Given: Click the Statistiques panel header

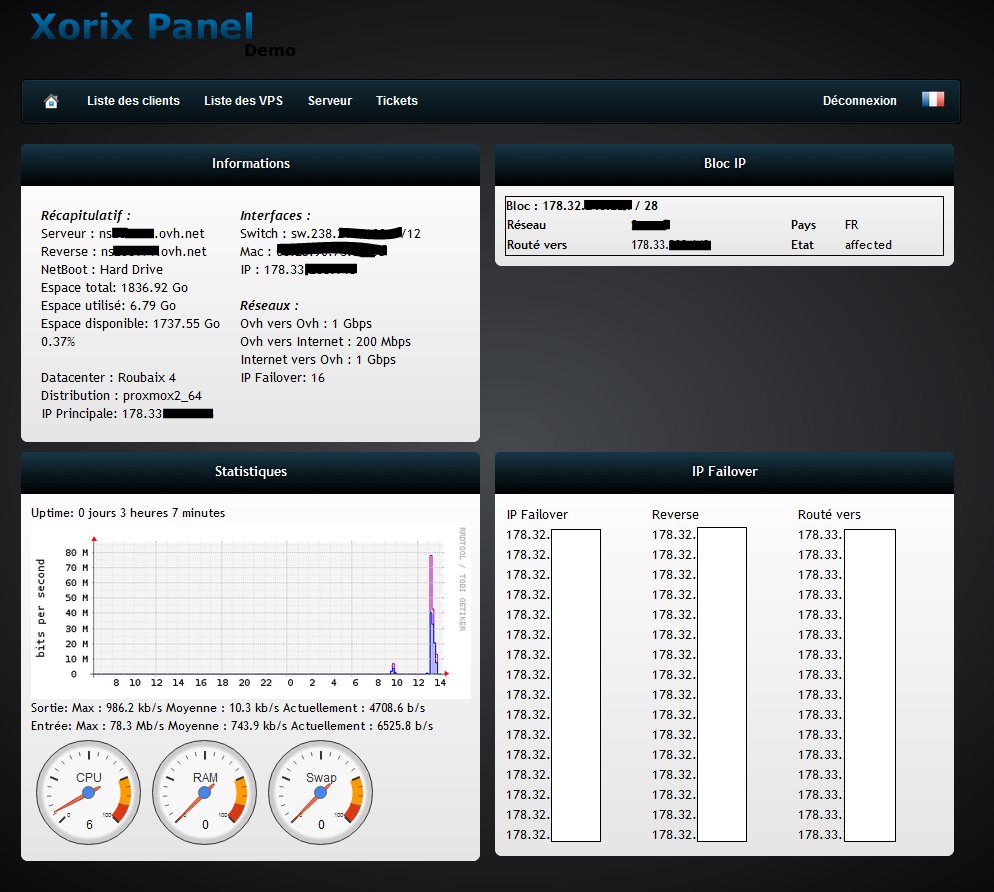Looking at the screenshot, I should 250,472.
